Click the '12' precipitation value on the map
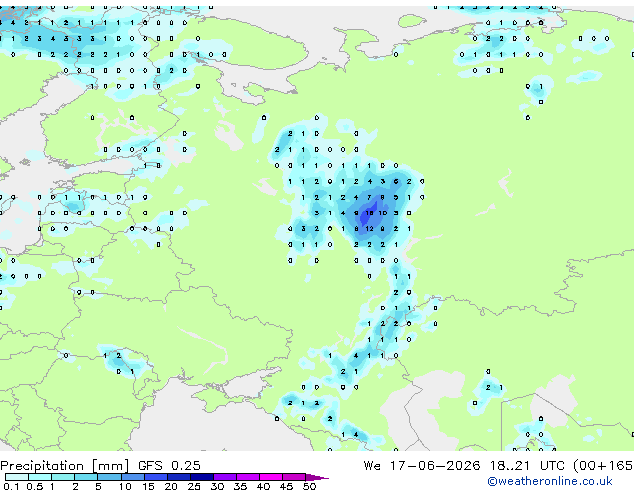The width and height of the screenshot is (634, 490). point(369,229)
